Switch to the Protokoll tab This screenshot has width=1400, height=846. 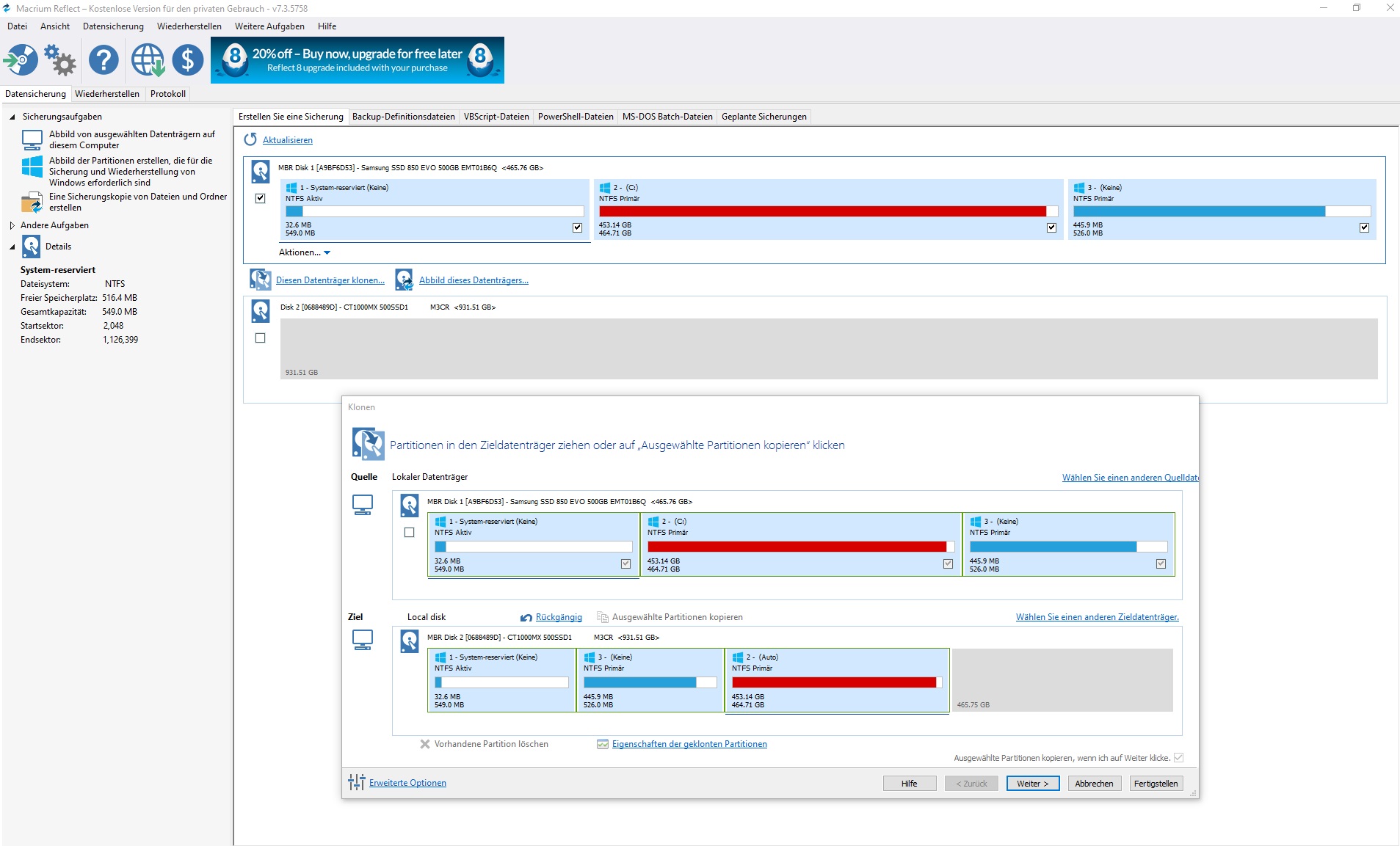(168, 94)
